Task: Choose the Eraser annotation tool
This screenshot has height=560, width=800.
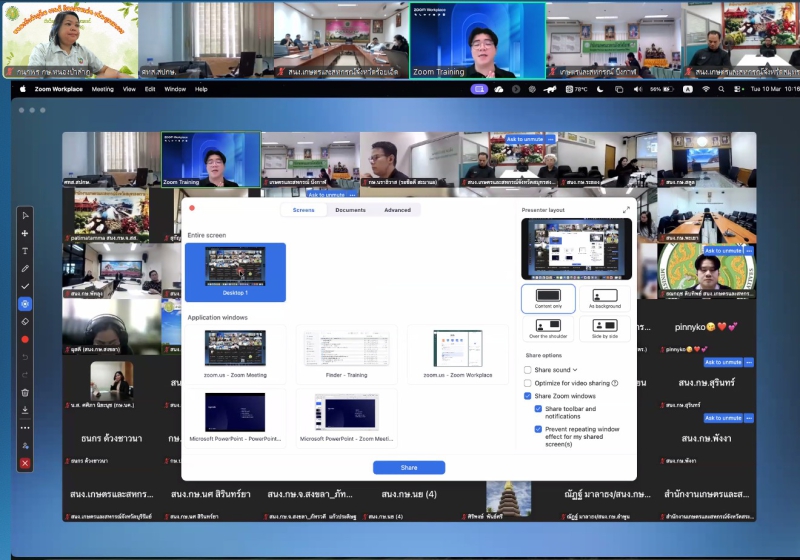Action: click(25, 322)
